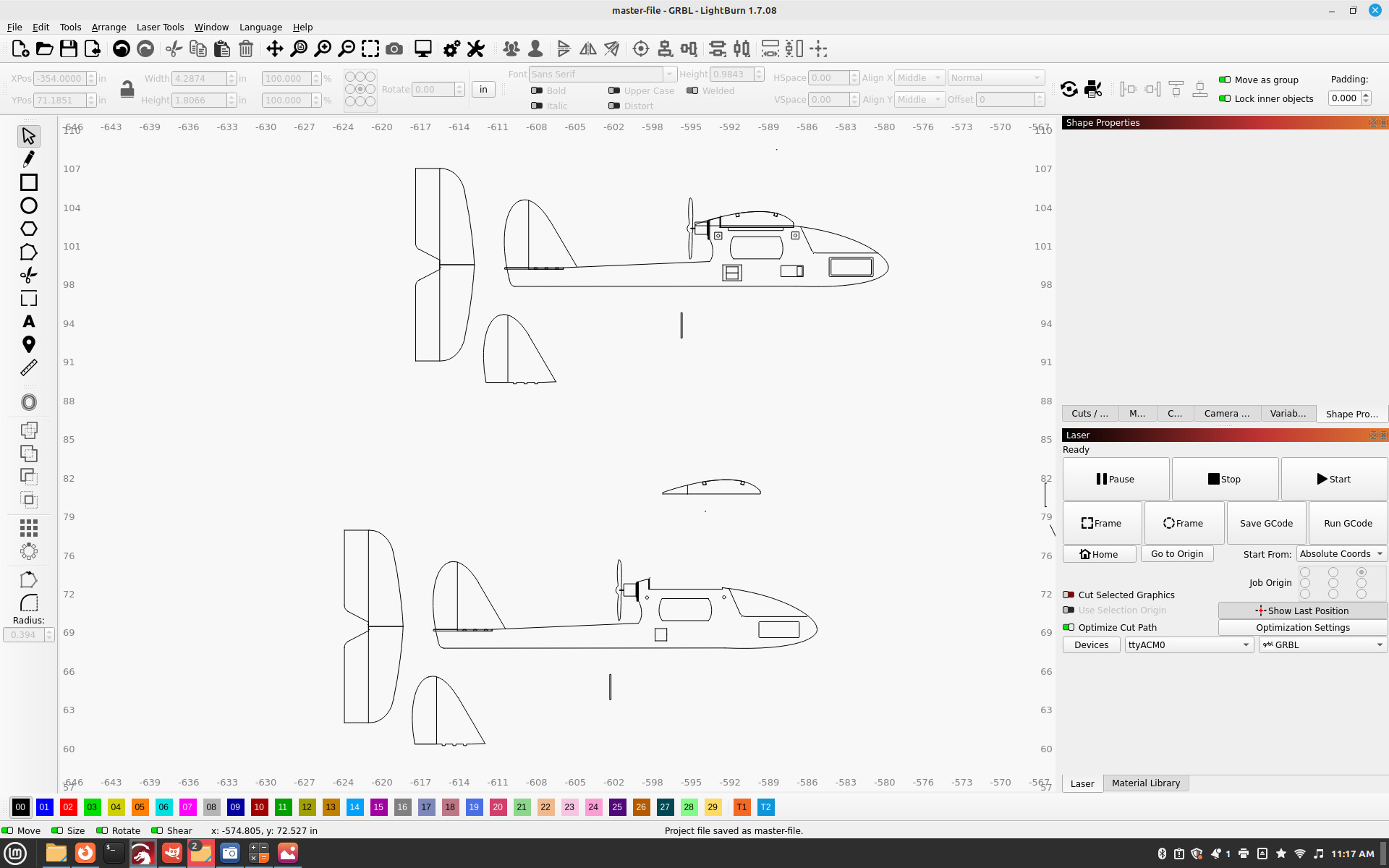Toggle Lock inner objects switch
Viewport: 1389px width, 868px height.
(1225, 98)
